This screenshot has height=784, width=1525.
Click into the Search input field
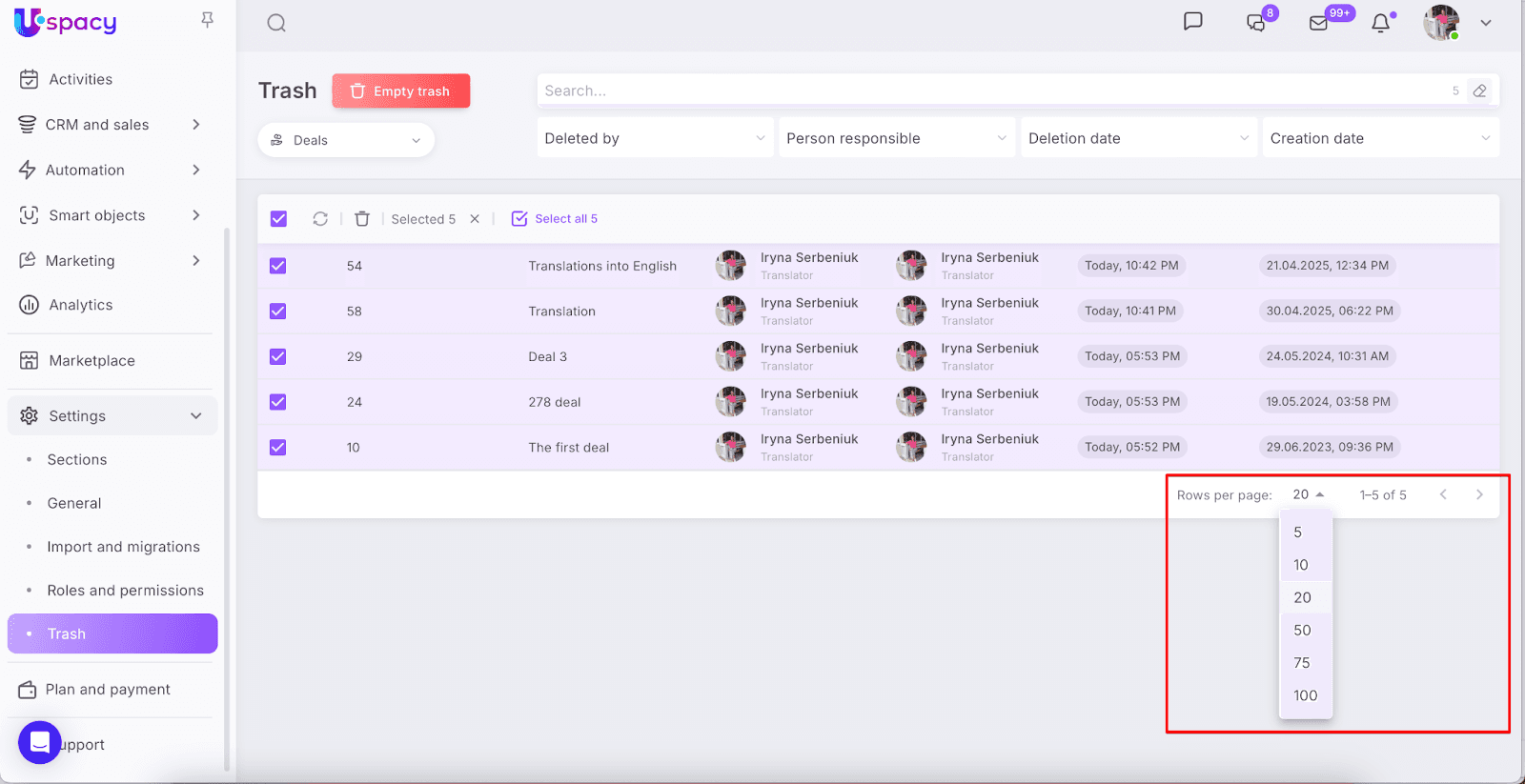pos(991,90)
